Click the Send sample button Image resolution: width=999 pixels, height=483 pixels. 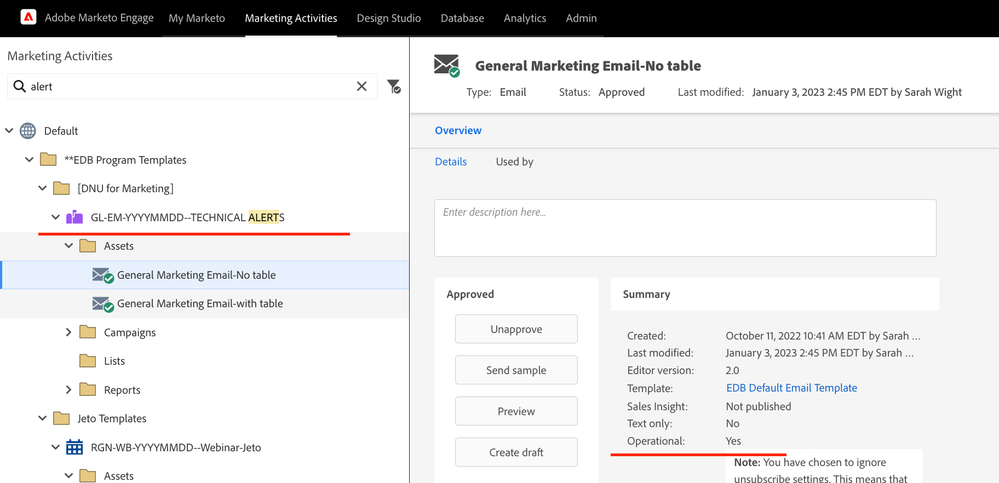point(516,370)
